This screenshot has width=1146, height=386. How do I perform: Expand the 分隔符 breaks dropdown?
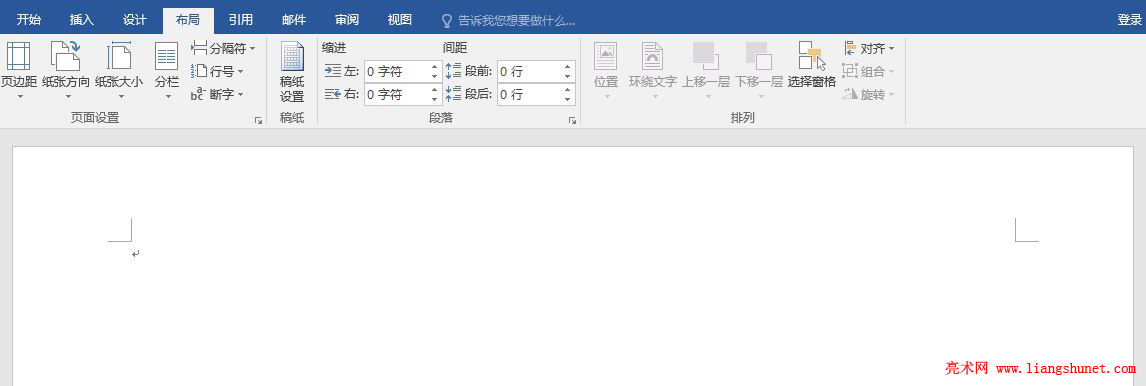[x=253, y=49]
